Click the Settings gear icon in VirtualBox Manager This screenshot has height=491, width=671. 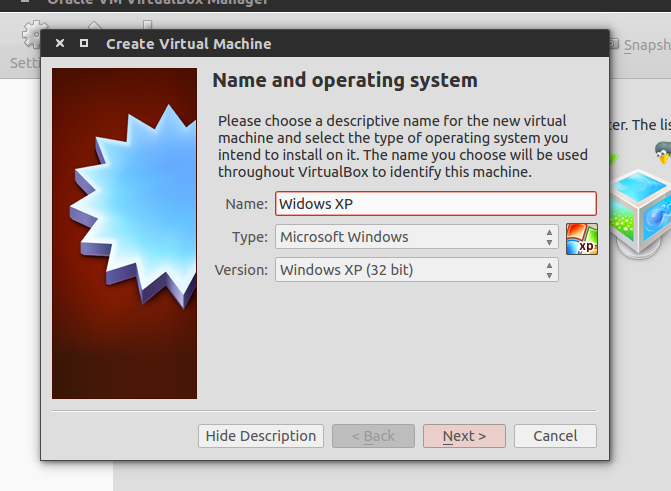point(32,33)
